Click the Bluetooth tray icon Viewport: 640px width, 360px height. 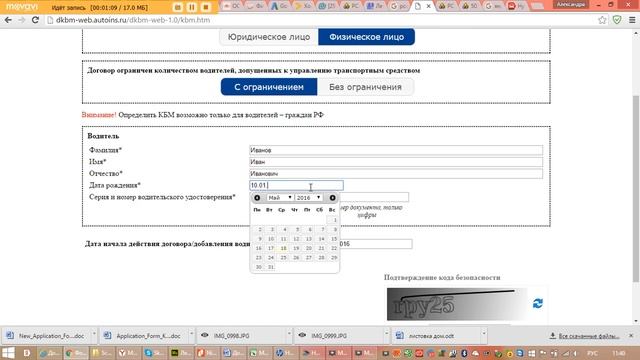[464, 353]
